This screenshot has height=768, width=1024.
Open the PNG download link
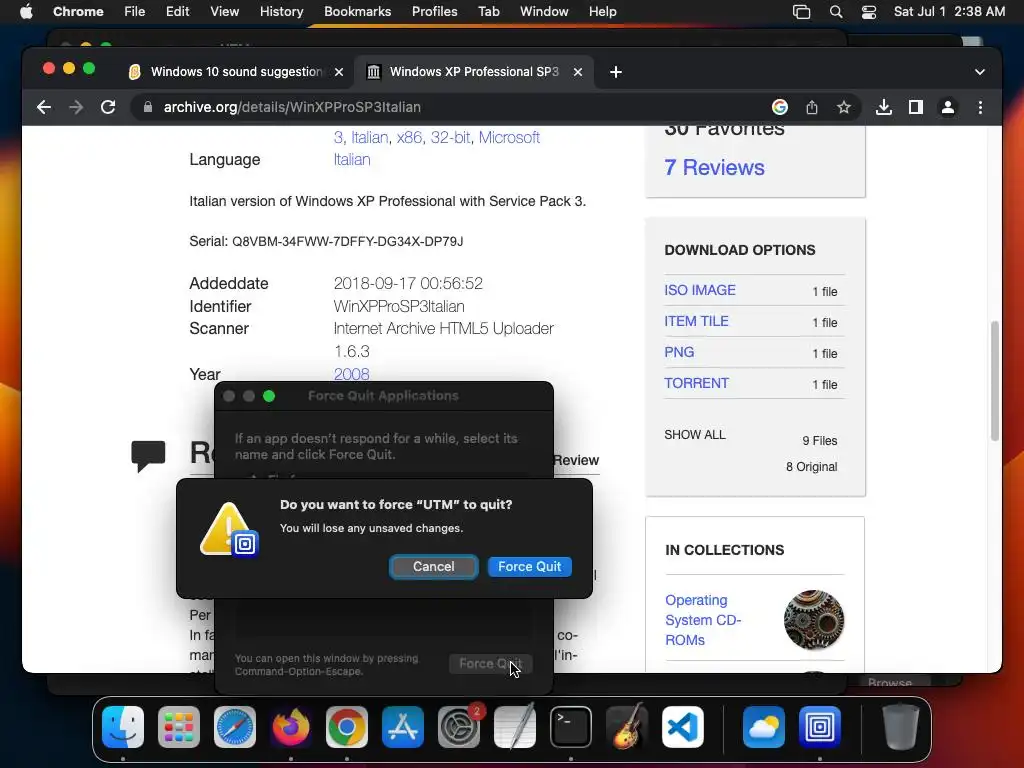pos(679,352)
